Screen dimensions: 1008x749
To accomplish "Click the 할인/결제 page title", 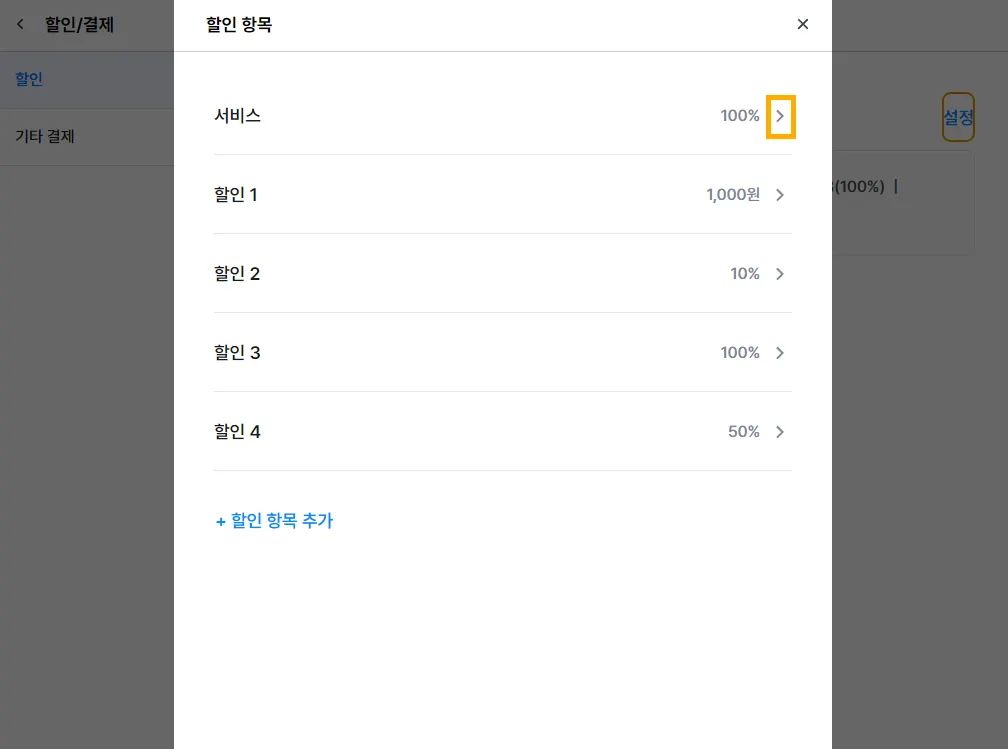I will tap(79, 25).
